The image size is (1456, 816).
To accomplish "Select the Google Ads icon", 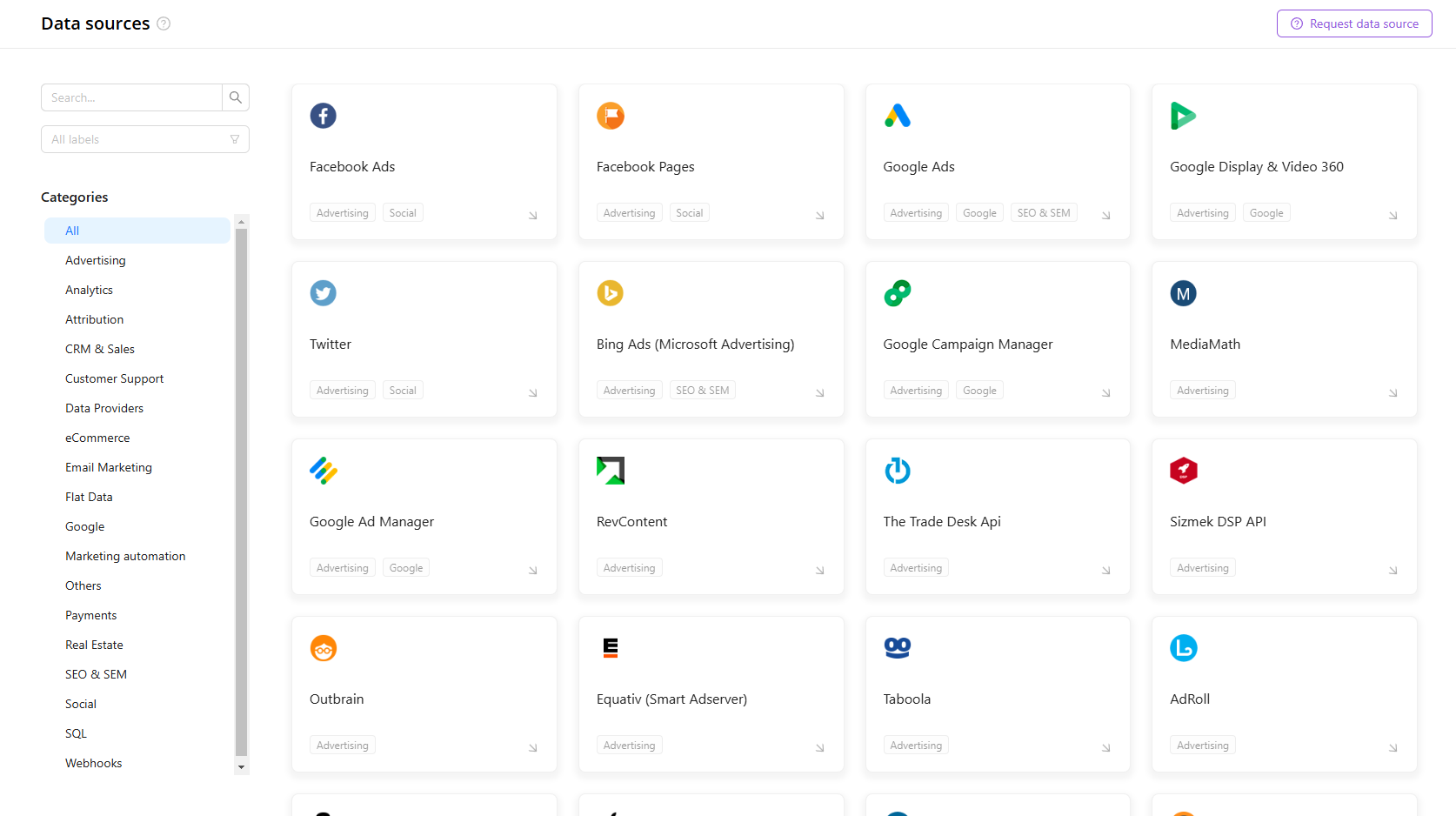I will click(897, 115).
